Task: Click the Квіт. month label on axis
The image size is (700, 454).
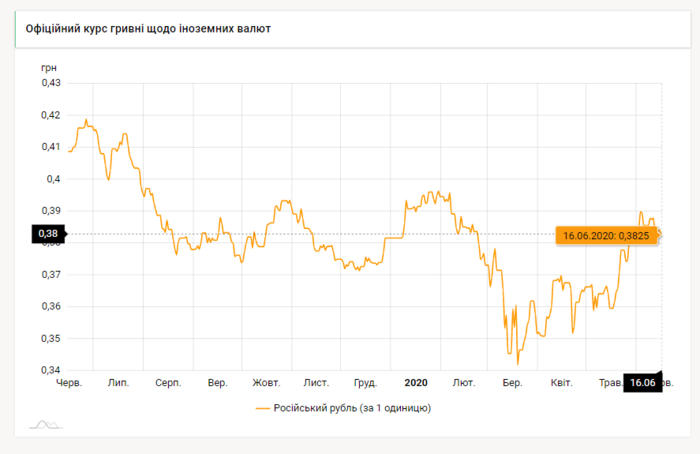Action: 562,383
